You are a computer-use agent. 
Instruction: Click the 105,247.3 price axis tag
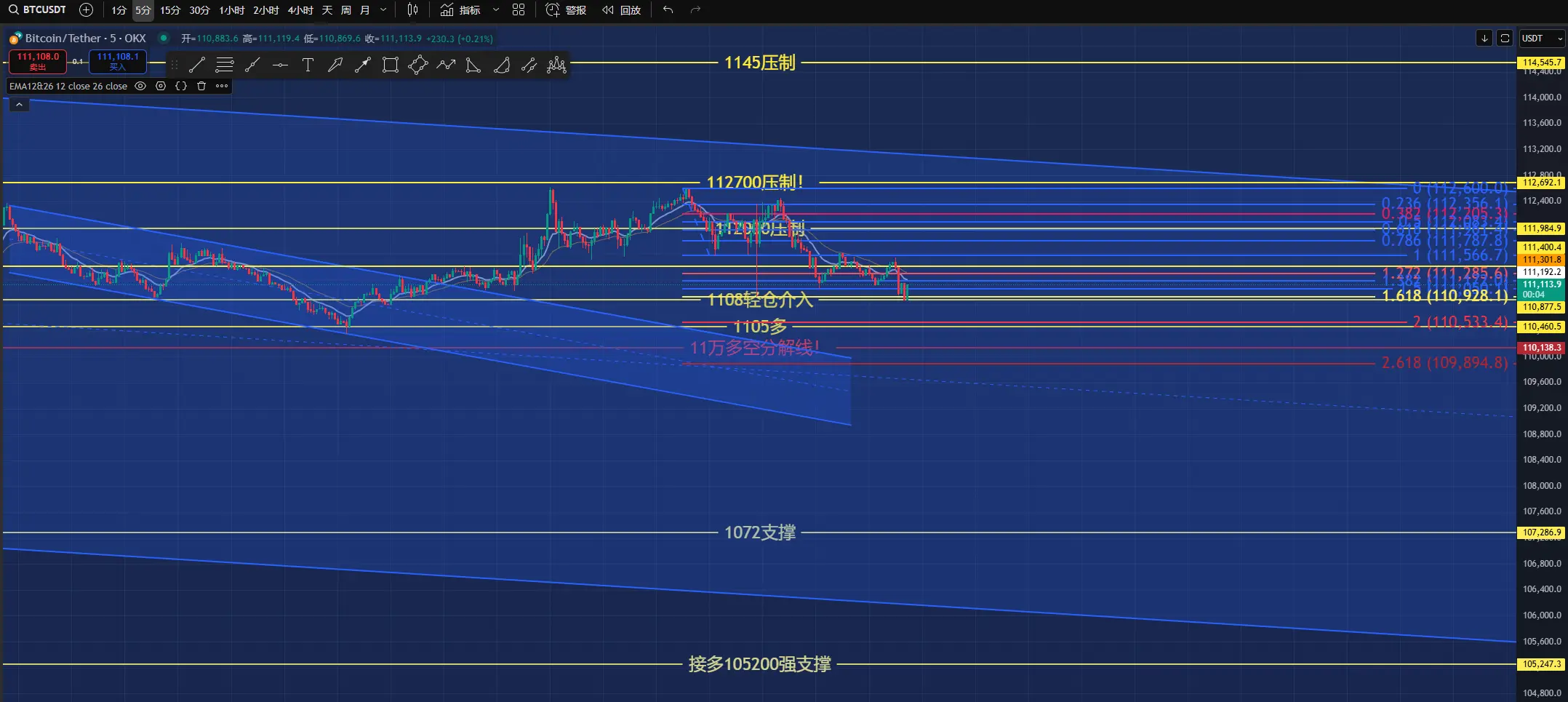click(1541, 664)
